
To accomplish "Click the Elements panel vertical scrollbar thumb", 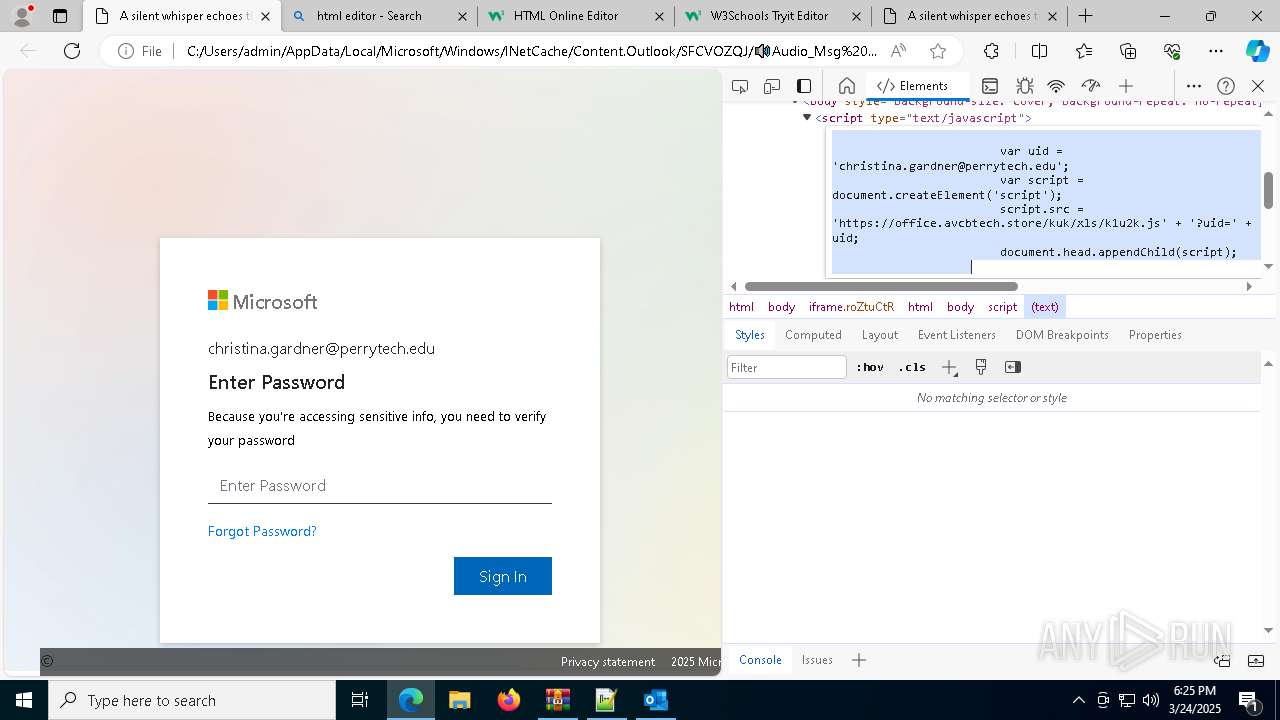I will pos(1268,190).
